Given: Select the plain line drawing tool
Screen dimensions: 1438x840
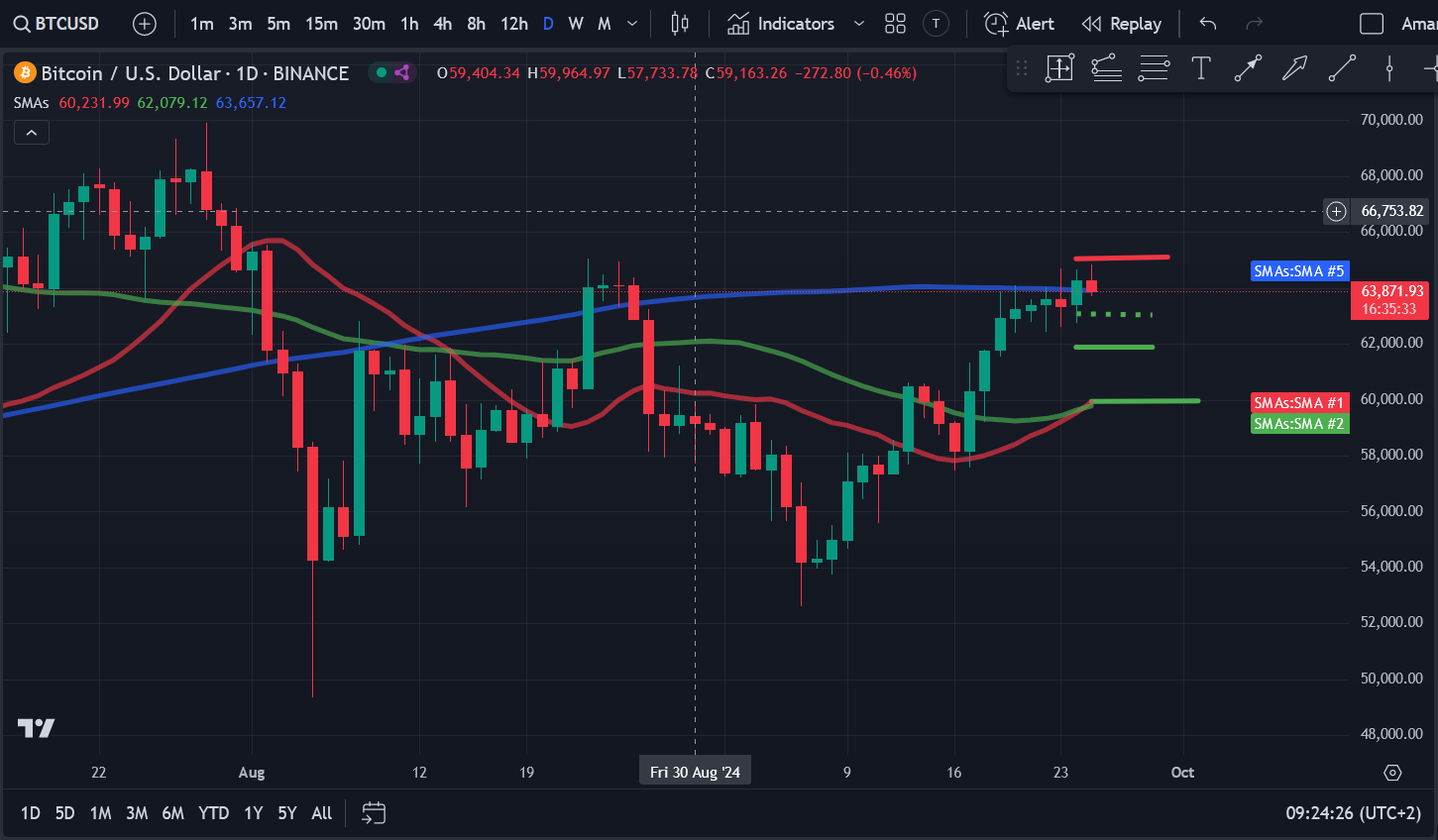Looking at the screenshot, I should [1342, 68].
